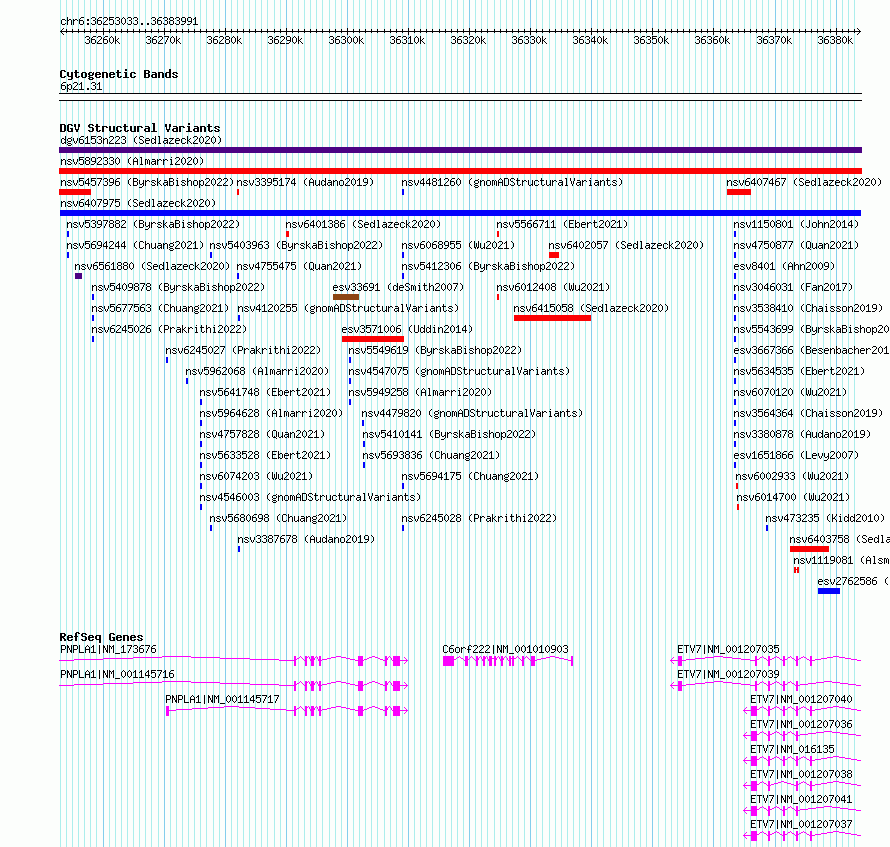The height and width of the screenshot is (847, 890).
Task: Click nsv5694244 (Chuang2021) label
Action: click(135, 245)
